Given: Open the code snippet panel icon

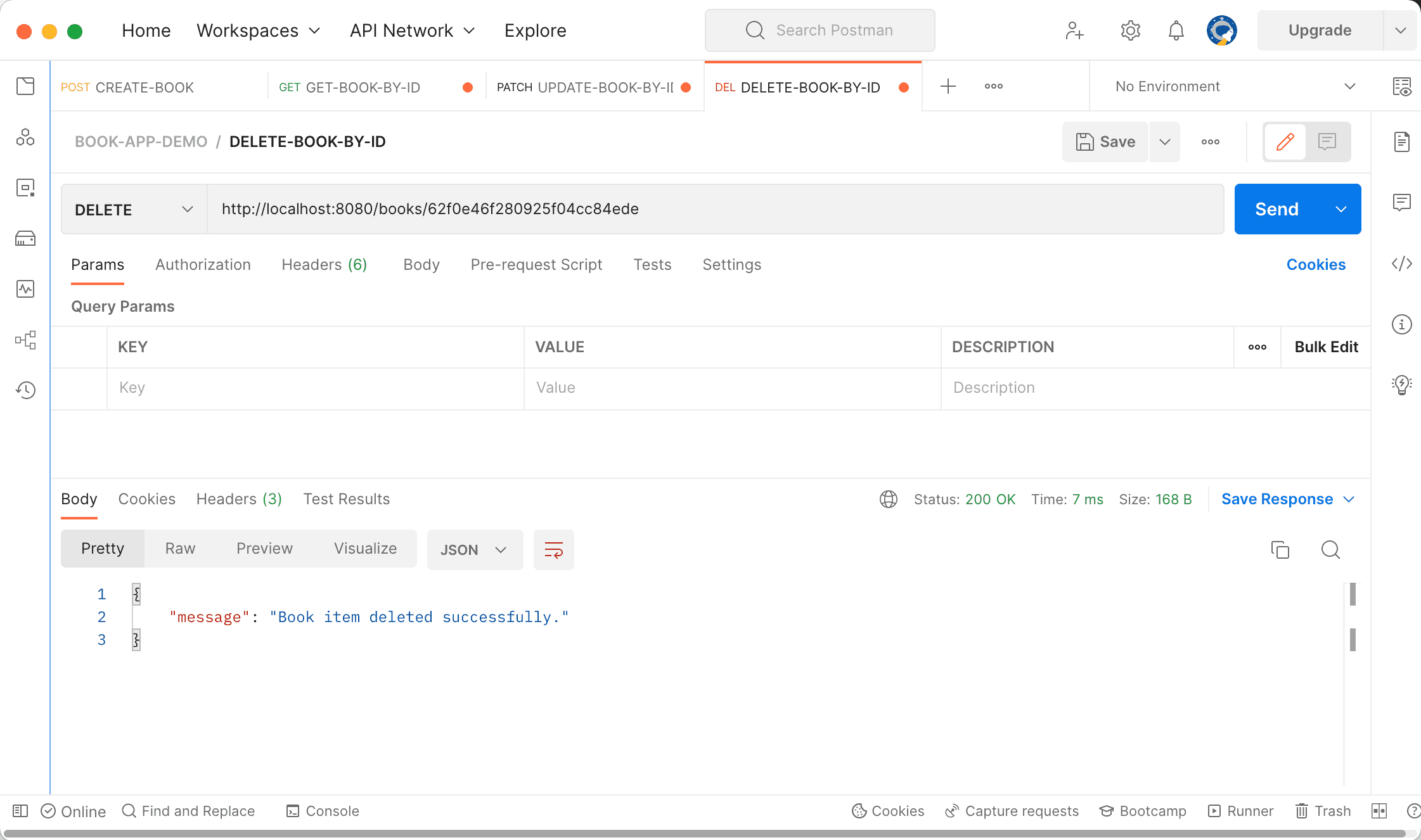Looking at the screenshot, I should pos(1401,264).
